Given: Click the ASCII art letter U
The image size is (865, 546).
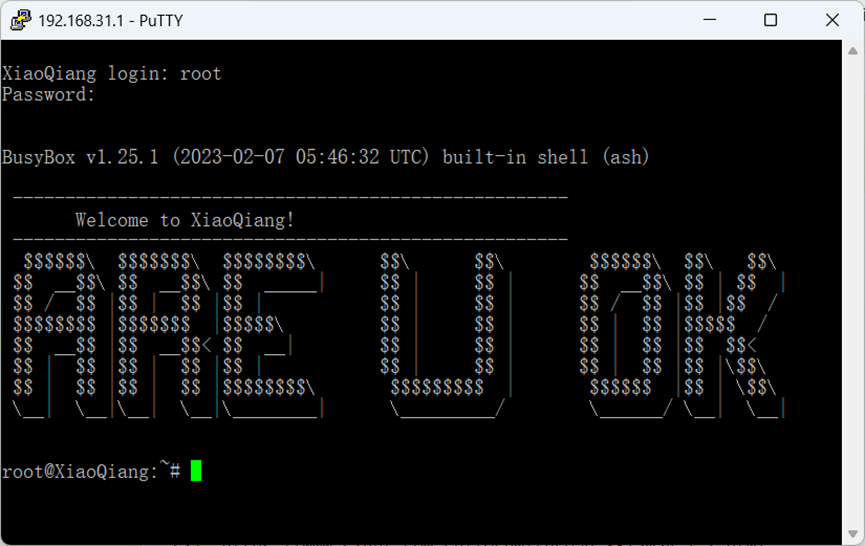Looking at the screenshot, I should click(447, 335).
